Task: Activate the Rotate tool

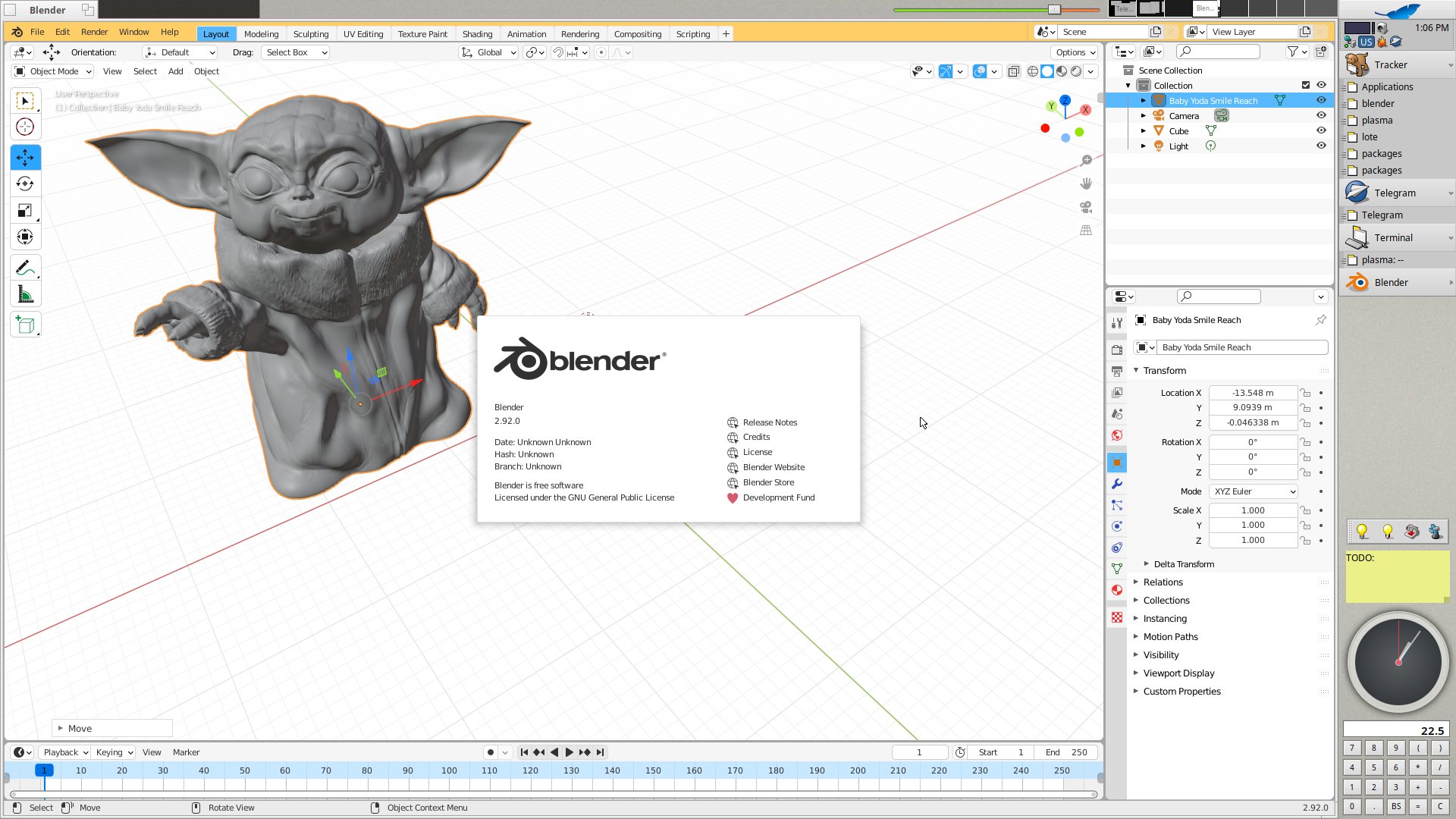Action: pyautogui.click(x=25, y=184)
